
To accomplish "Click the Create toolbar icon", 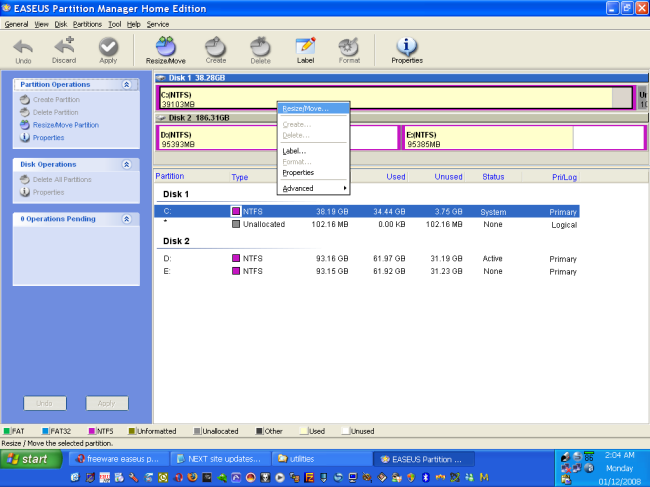I will tap(216, 51).
